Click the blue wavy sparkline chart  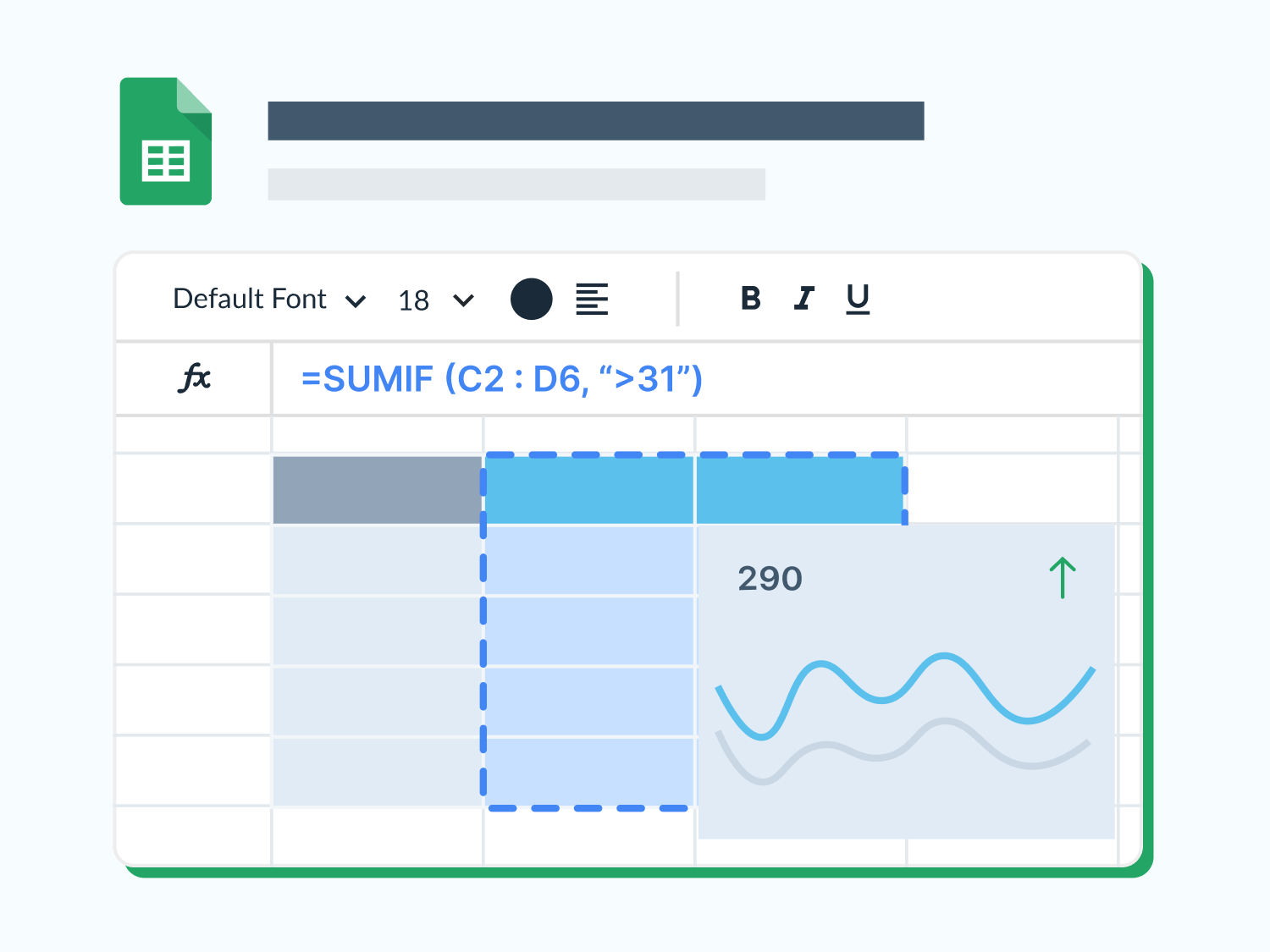click(906, 690)
